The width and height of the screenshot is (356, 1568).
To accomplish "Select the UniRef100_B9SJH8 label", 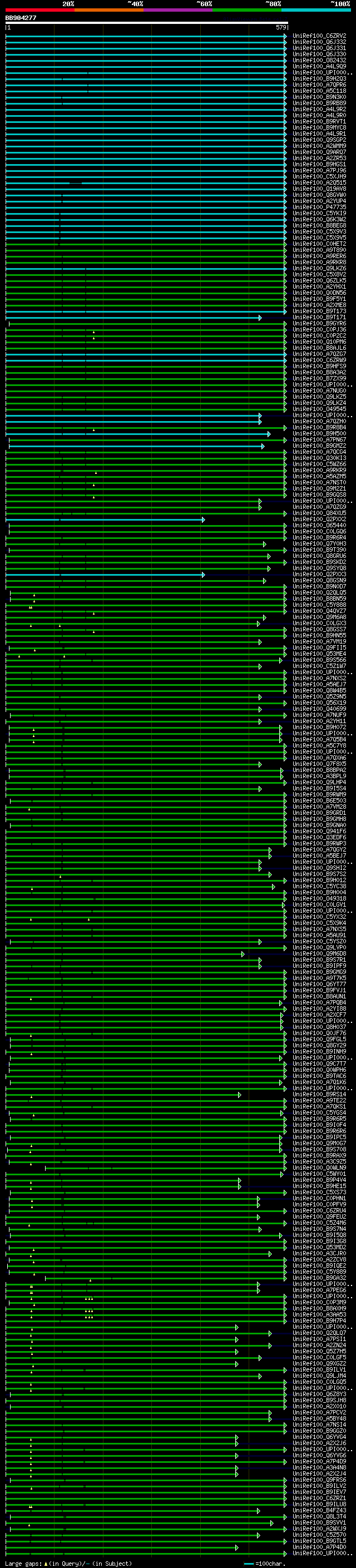I will pyautogui.click(x=319, y=1401).
